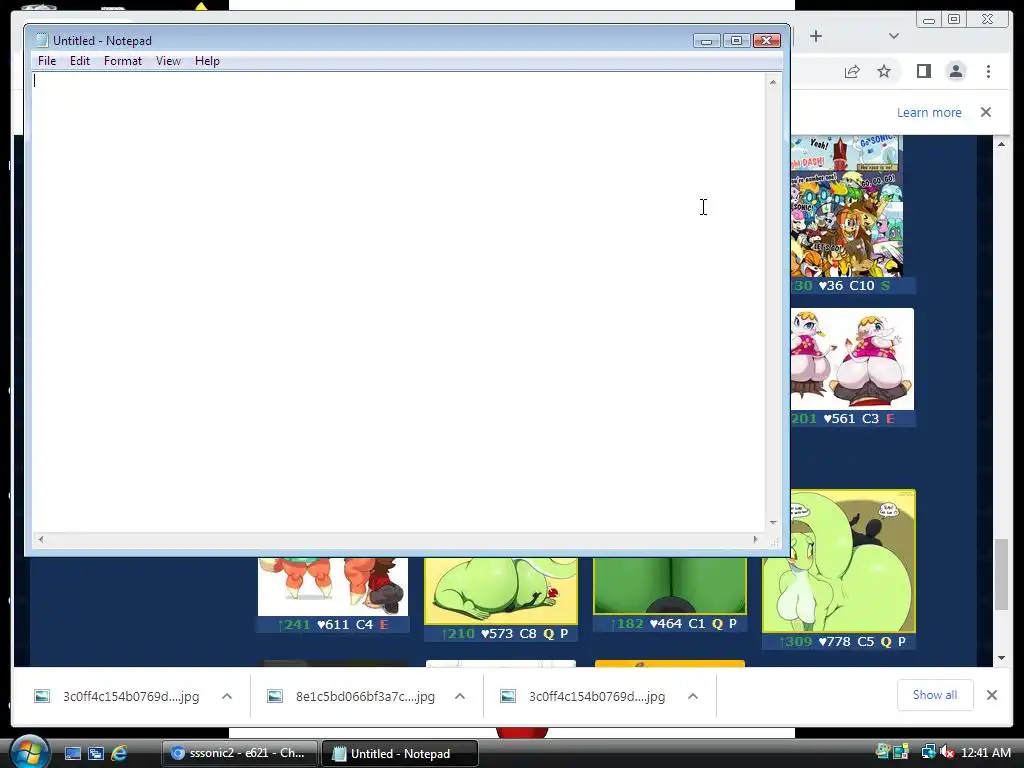Expand options for first 3c0ff4c154b0769d download

pos(227,696)
